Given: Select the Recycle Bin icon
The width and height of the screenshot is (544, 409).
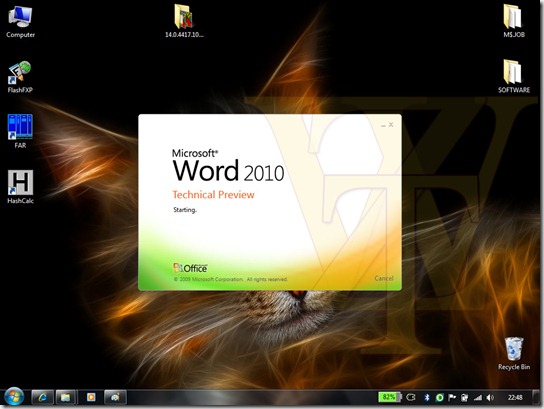Looking at the screenshot, I should [514, 353].
